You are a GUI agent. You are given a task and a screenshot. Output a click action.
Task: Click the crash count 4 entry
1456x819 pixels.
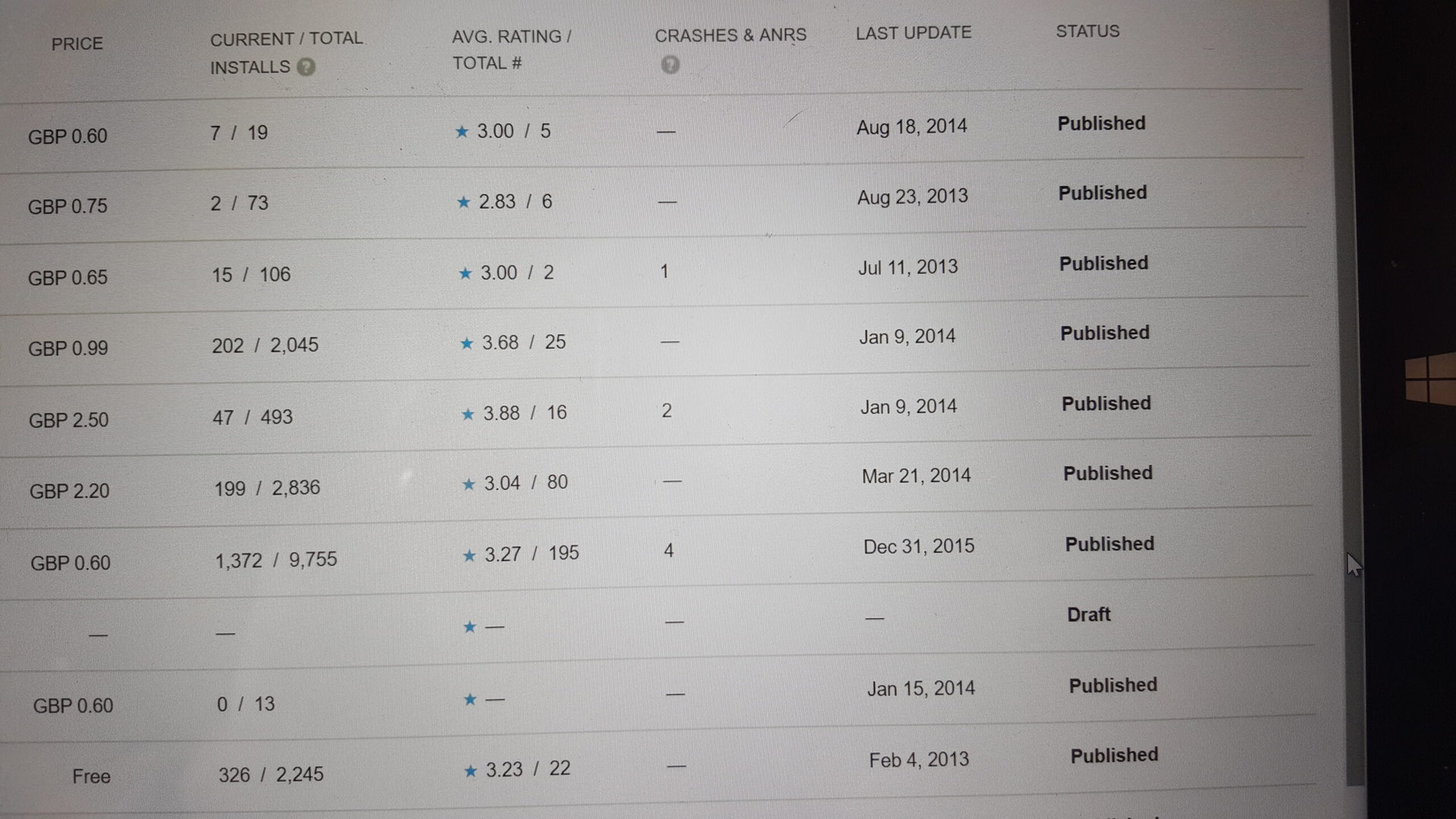coord(668,551)
